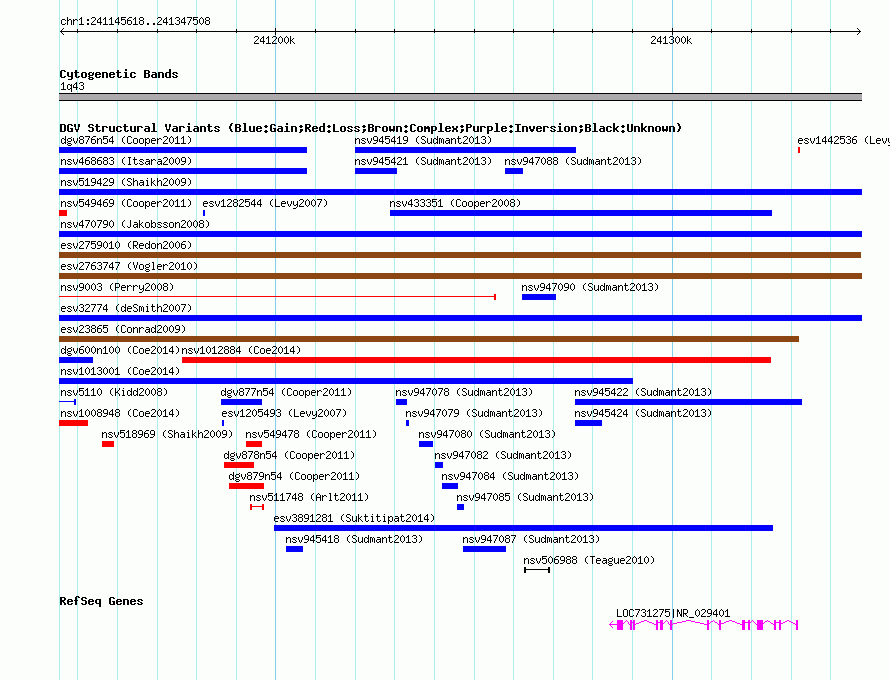Screen dimensions: 890x680
Task: Select the nsv506988 (Teague2010) black marker
Action: coord(537,570)
